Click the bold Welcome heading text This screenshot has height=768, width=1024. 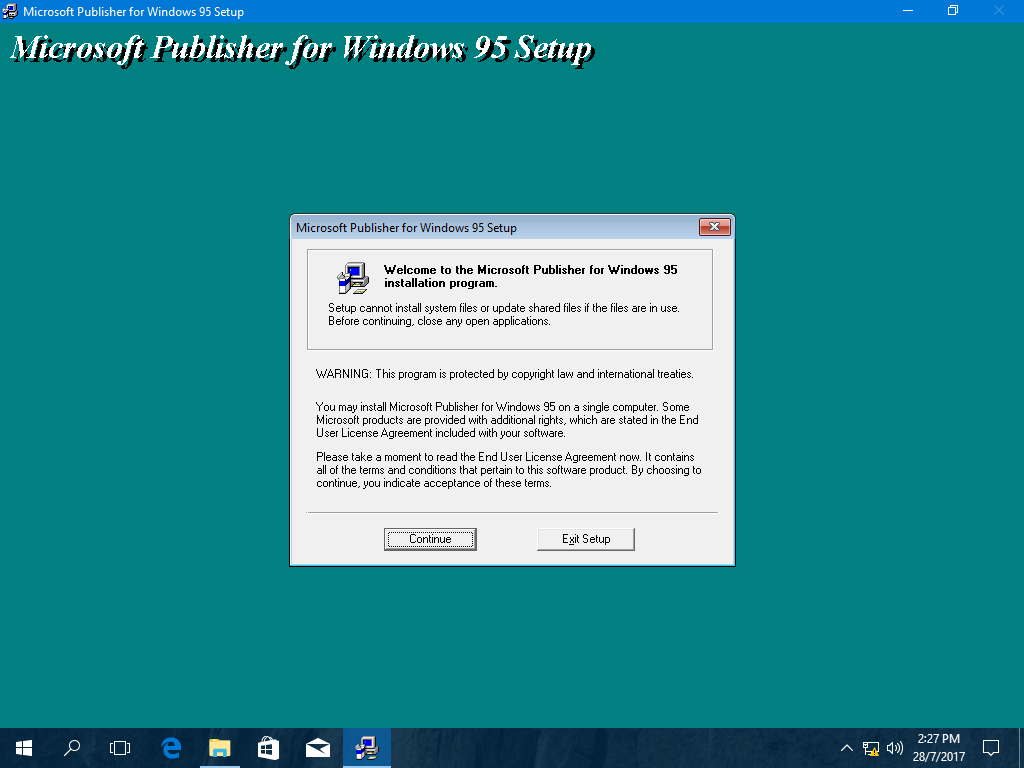coord(530,276)
